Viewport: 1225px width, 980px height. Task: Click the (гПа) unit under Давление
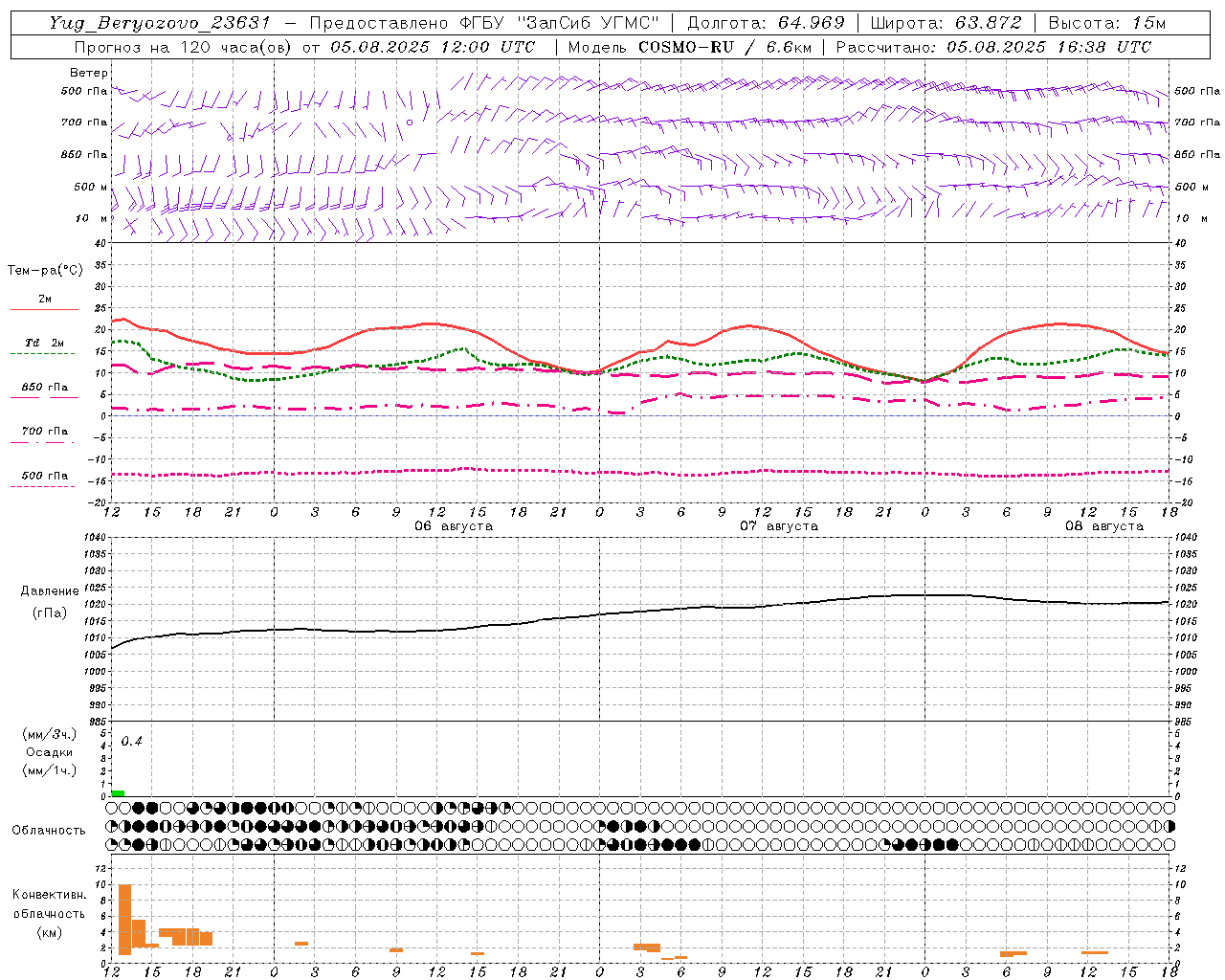click(x=50, y=612)
